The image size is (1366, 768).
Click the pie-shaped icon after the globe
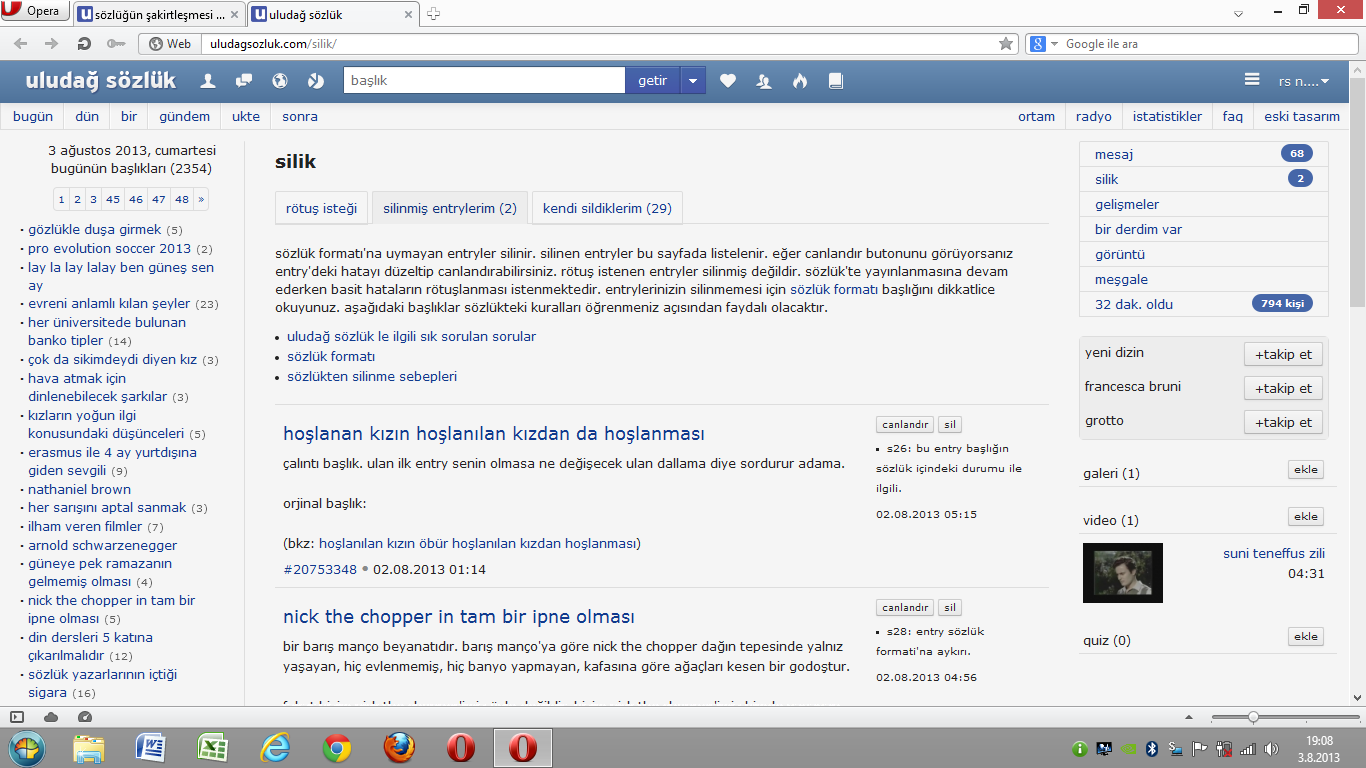point(316,81)
